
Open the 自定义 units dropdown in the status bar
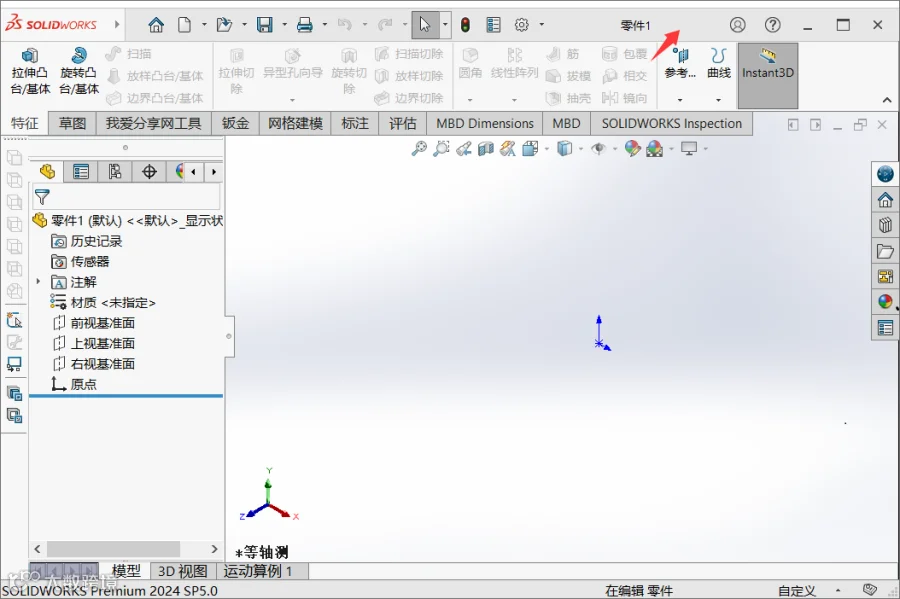[x=838, y=590]
